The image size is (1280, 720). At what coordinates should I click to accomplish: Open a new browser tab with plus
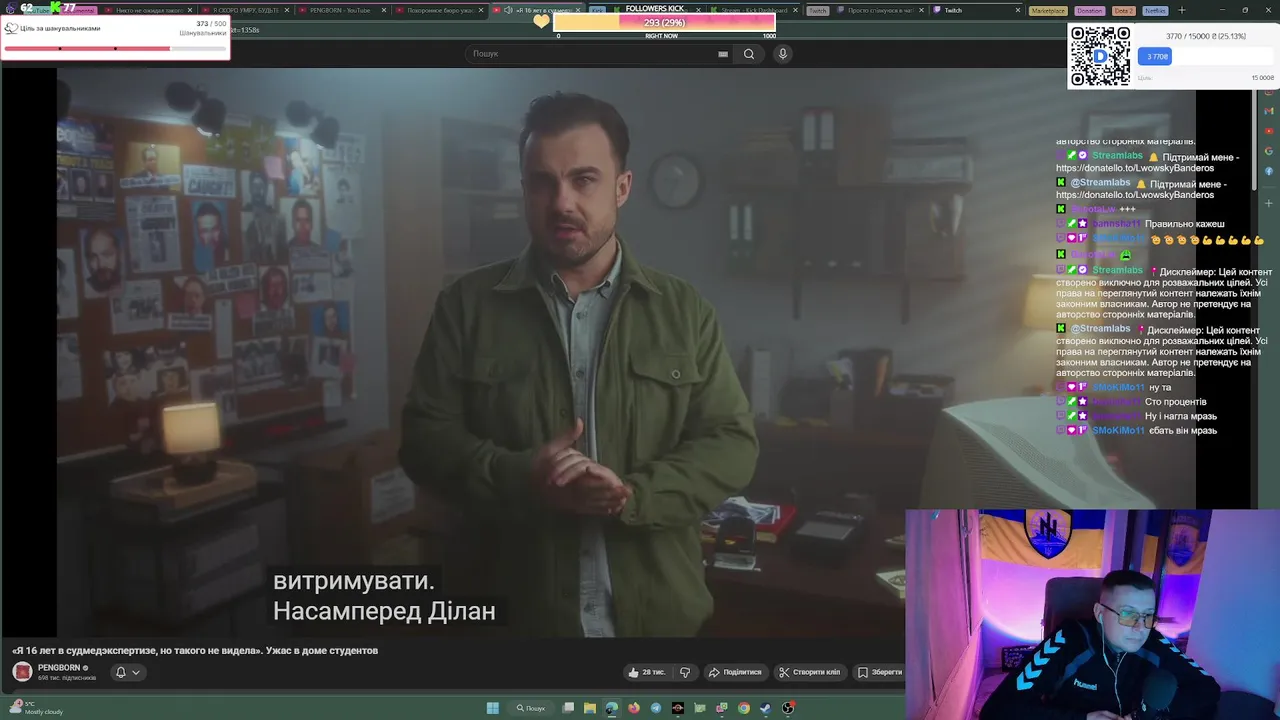click(1181, 10)
